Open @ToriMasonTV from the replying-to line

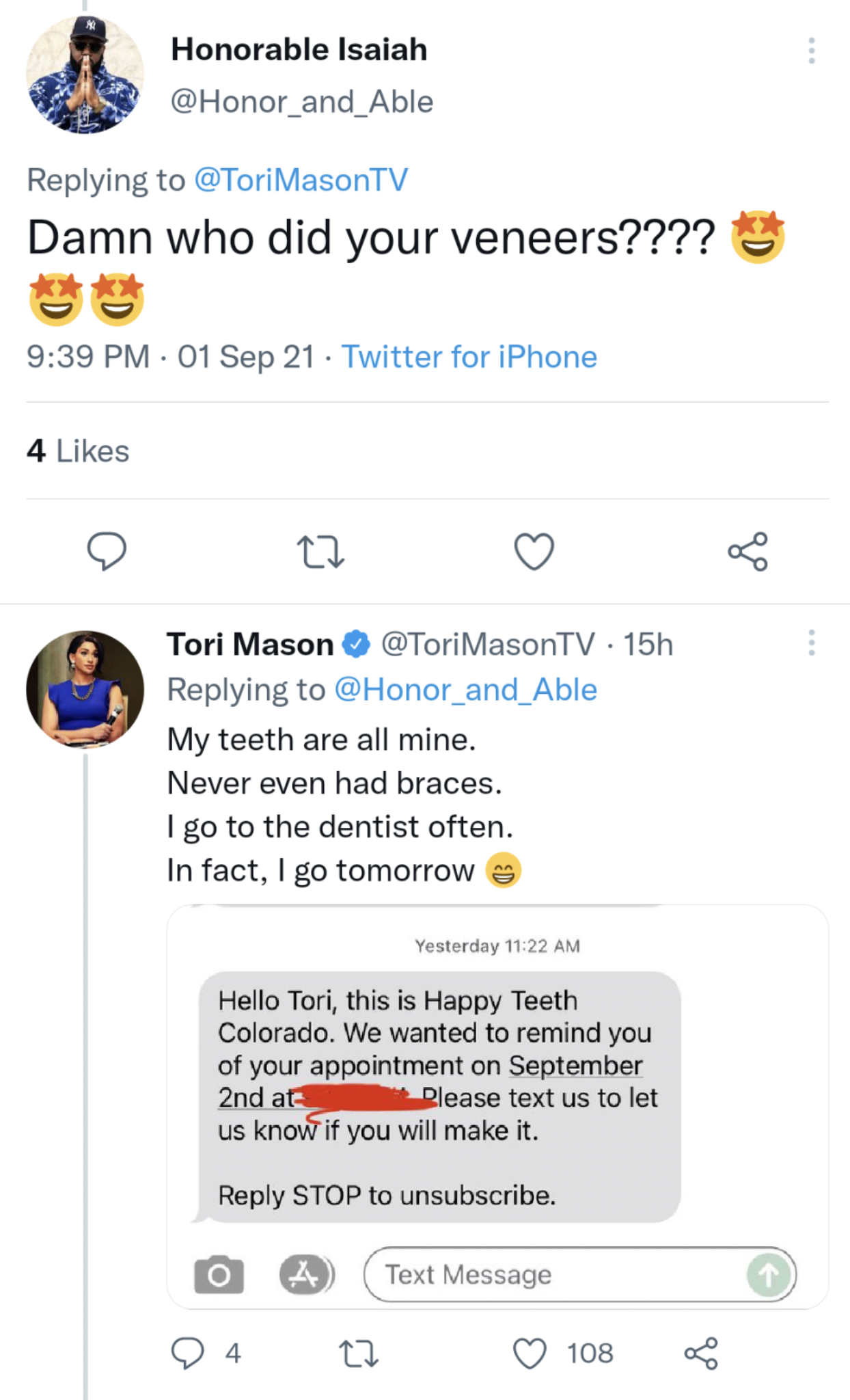(299, 179)
